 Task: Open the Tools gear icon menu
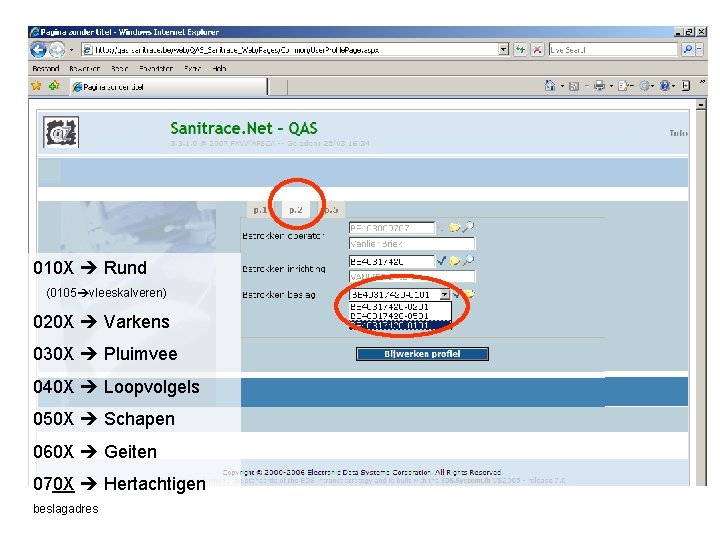coord(646,86)
